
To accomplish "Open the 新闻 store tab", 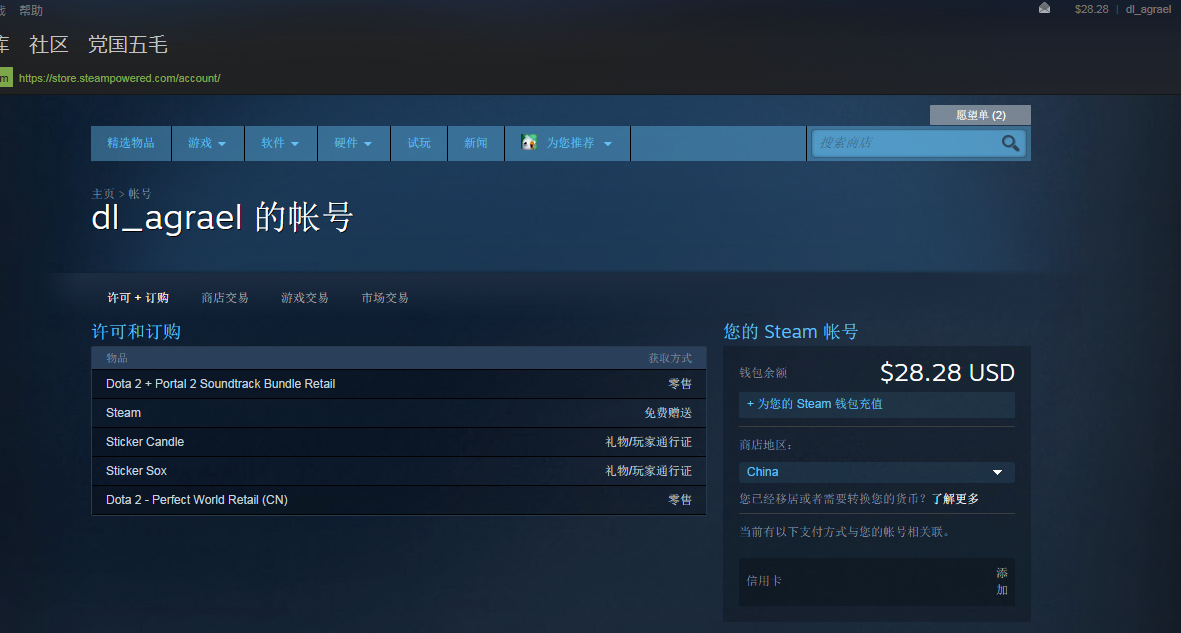I will click(476, 143).
